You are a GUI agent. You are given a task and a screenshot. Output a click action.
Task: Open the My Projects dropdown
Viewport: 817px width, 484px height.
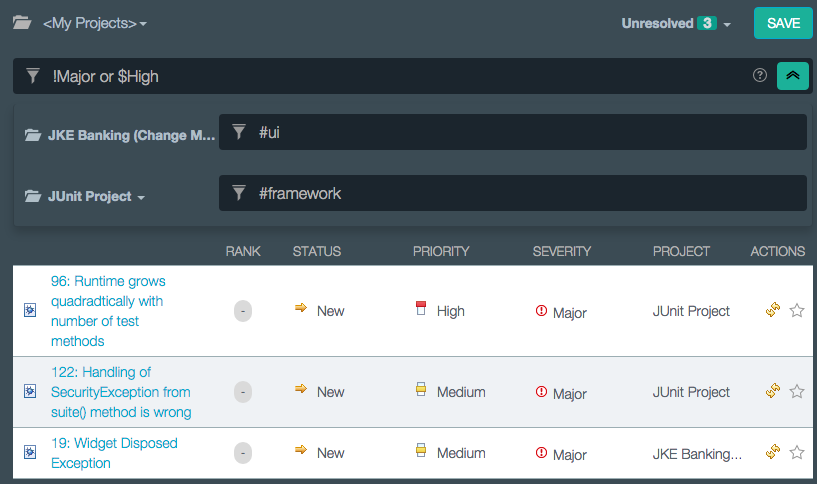tap(95, 23)
